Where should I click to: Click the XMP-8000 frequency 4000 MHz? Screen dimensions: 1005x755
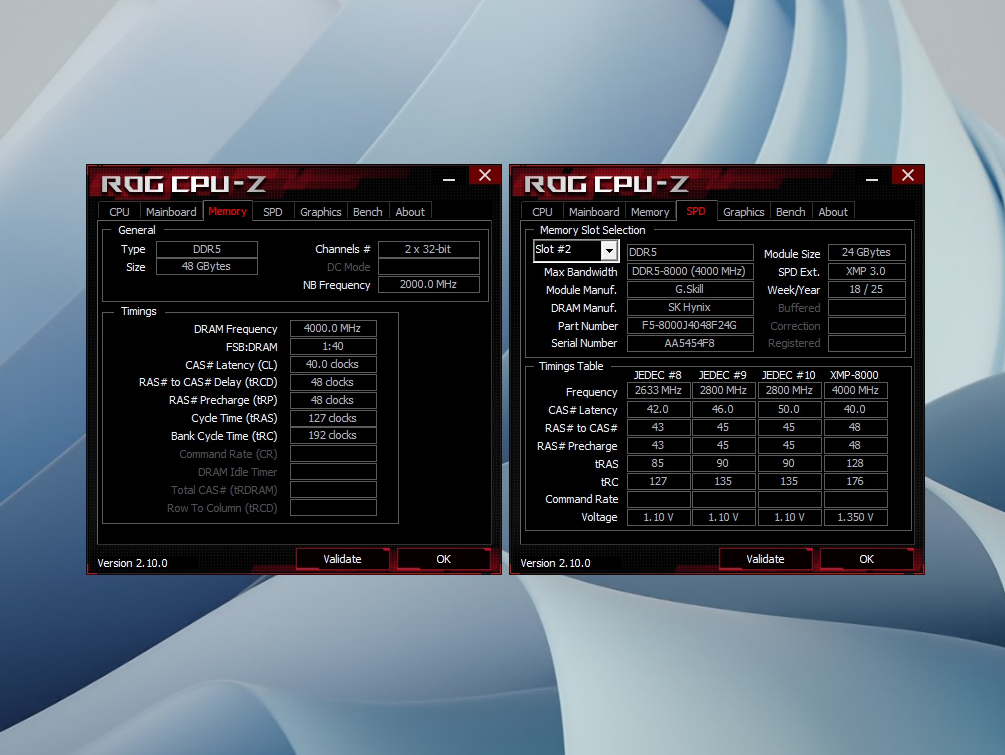point(855,390)
